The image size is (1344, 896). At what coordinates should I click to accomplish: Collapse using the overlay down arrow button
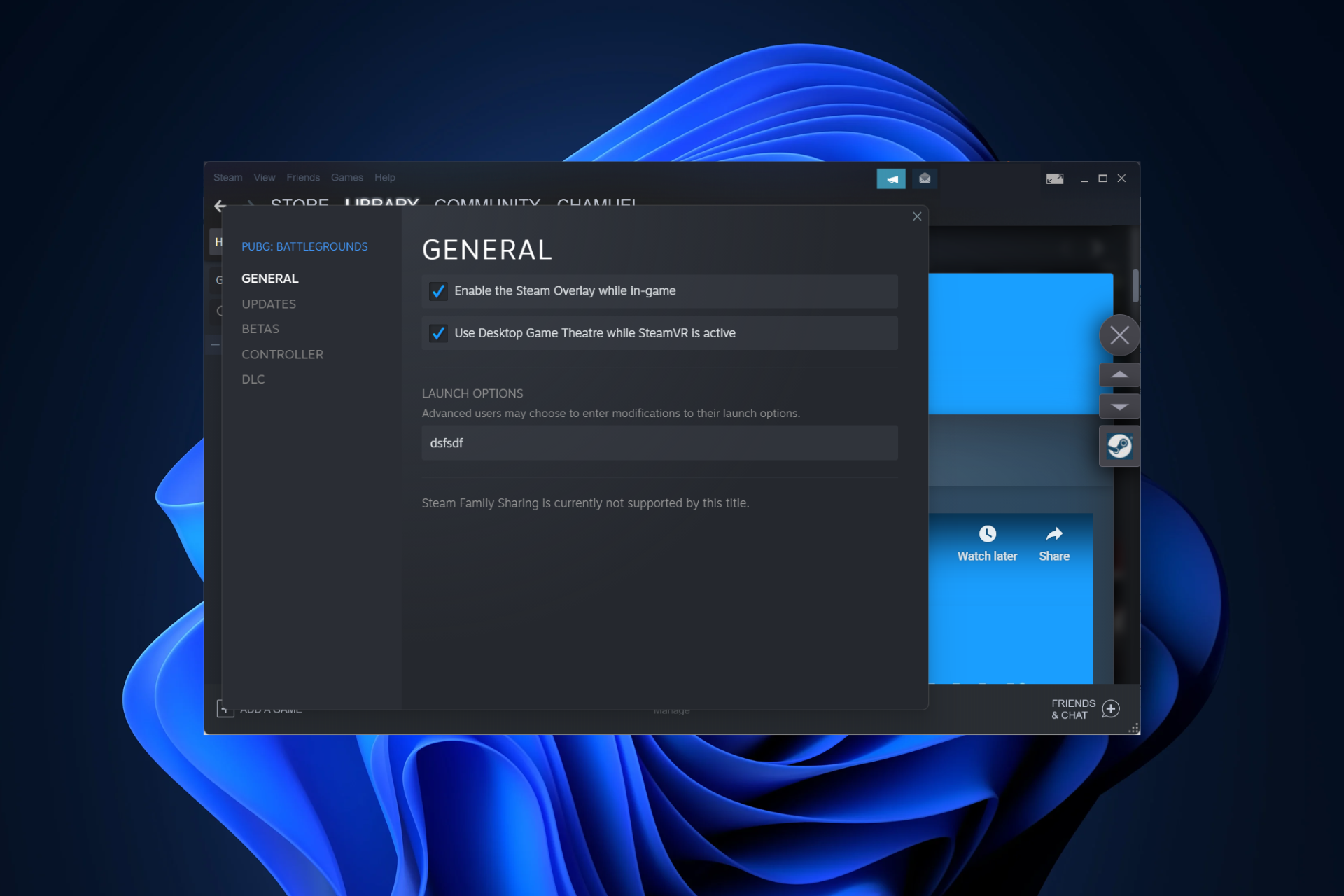1119,407
